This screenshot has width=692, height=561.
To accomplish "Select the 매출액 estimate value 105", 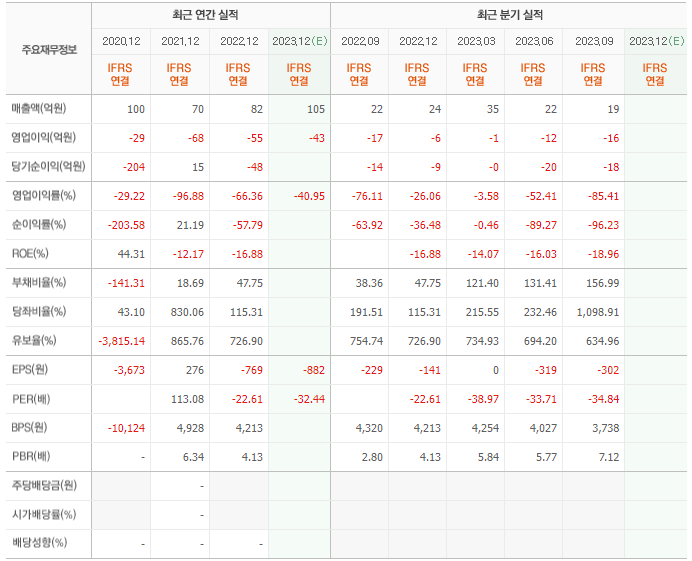I will [x=316, y=109].
